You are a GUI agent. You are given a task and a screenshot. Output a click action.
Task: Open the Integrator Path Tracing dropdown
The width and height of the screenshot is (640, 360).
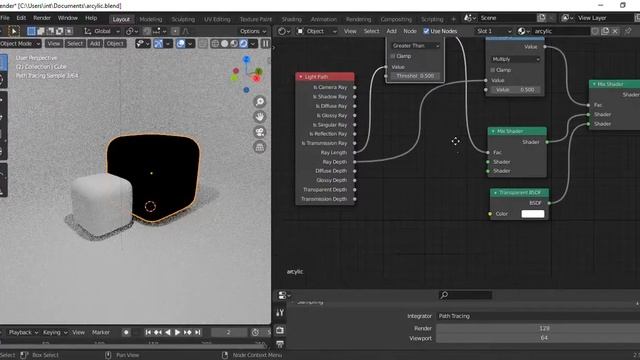[x=538, y=316]
